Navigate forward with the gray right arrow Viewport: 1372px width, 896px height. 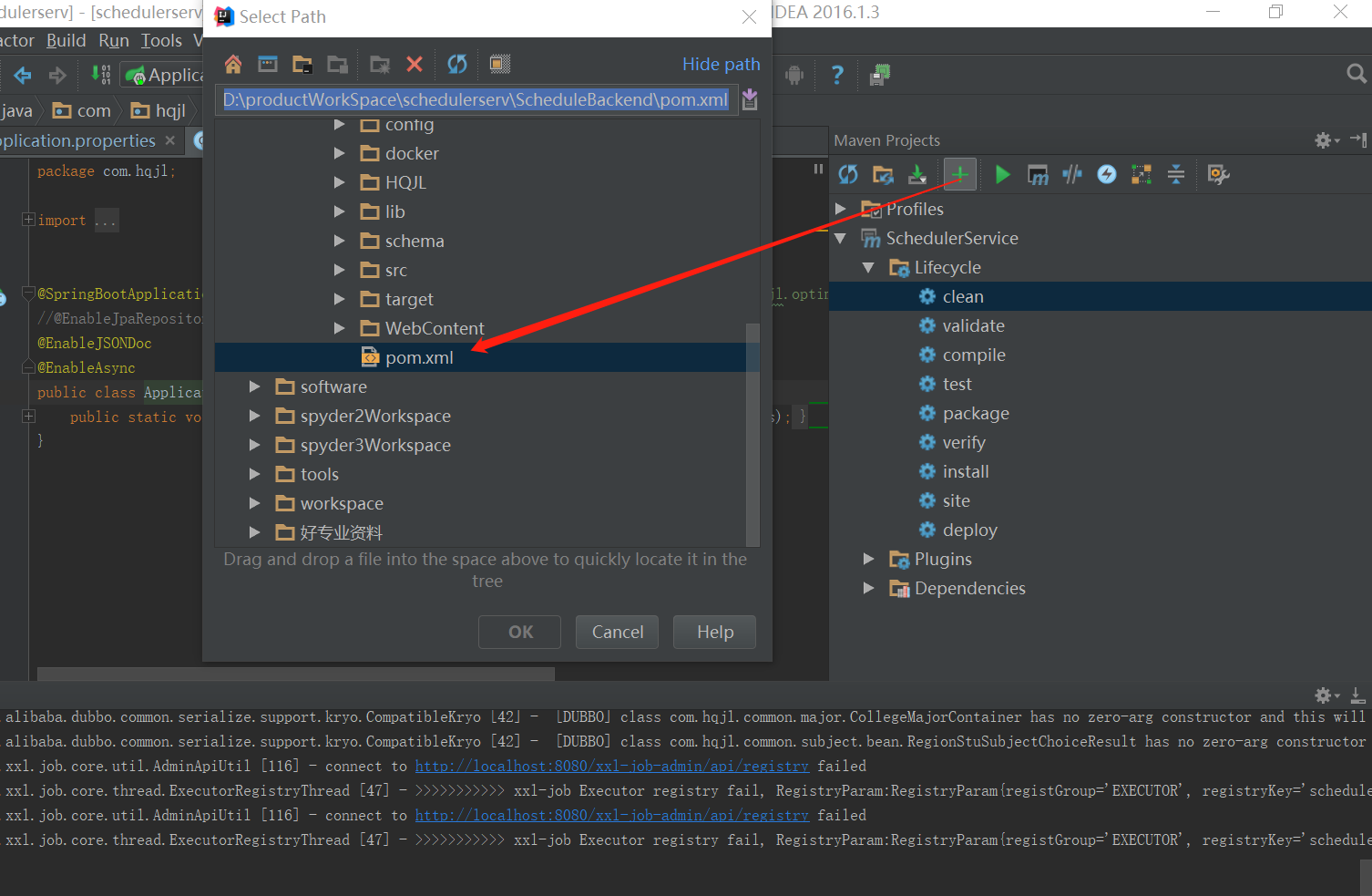coord(57,75)
